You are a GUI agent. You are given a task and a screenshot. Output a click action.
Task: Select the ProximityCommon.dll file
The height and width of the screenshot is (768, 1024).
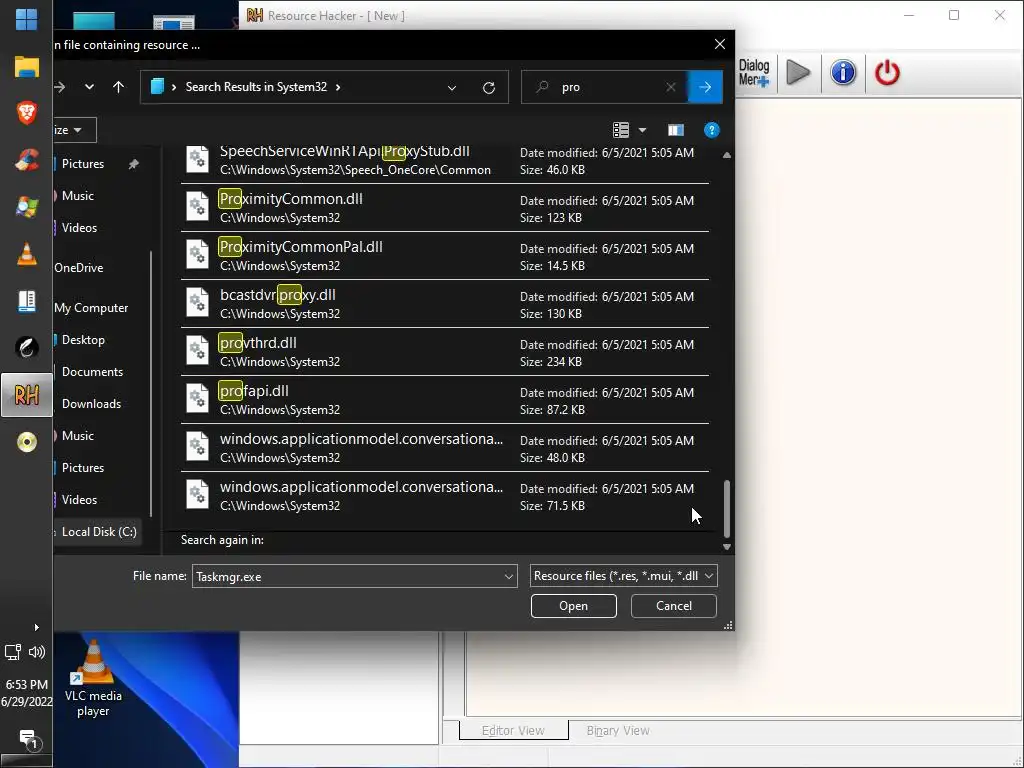[x=445, y=208]
